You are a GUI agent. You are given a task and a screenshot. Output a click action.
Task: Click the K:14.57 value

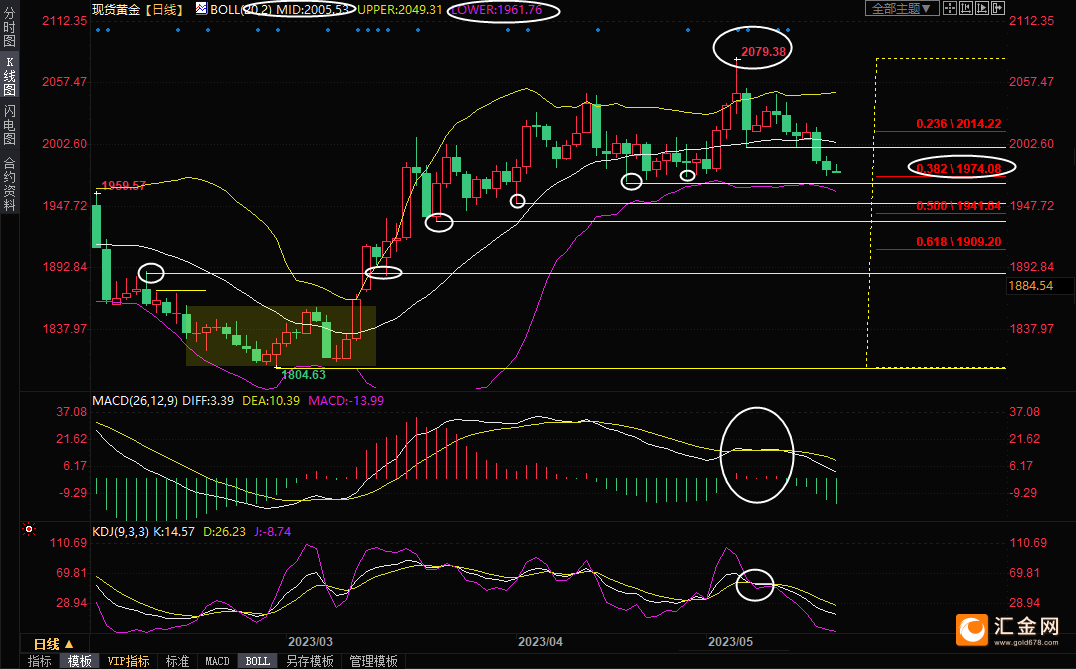click(x=174, y=531)
